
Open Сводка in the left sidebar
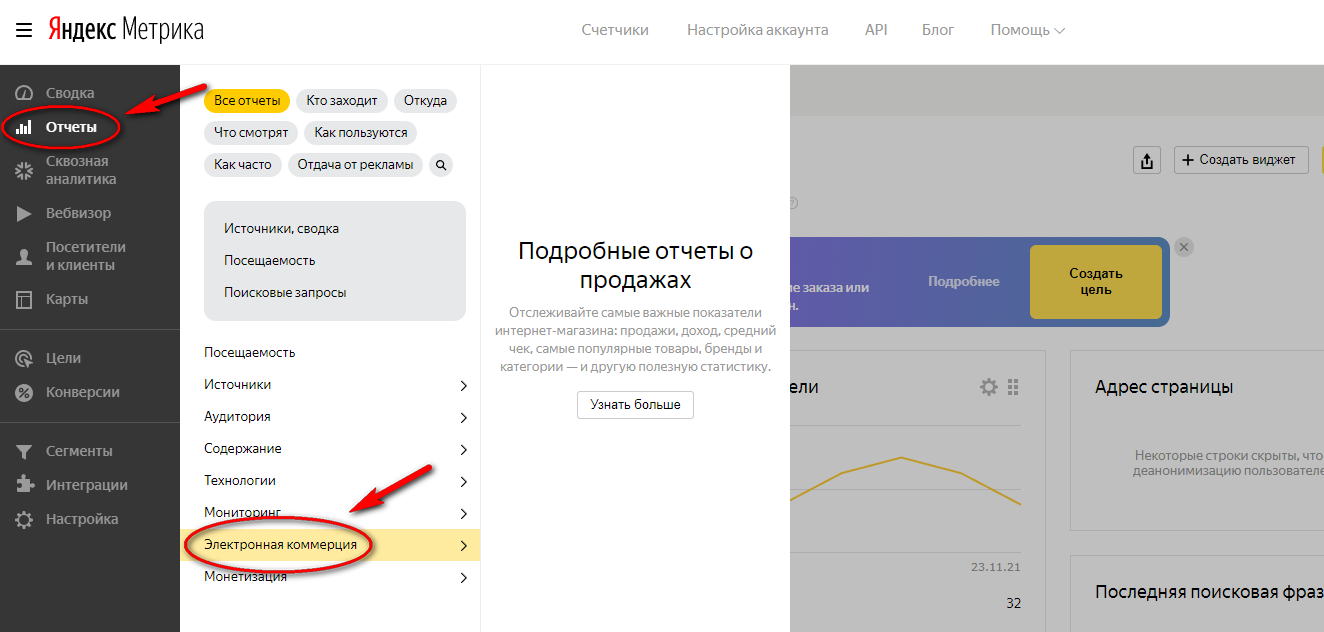click(70, 93)
